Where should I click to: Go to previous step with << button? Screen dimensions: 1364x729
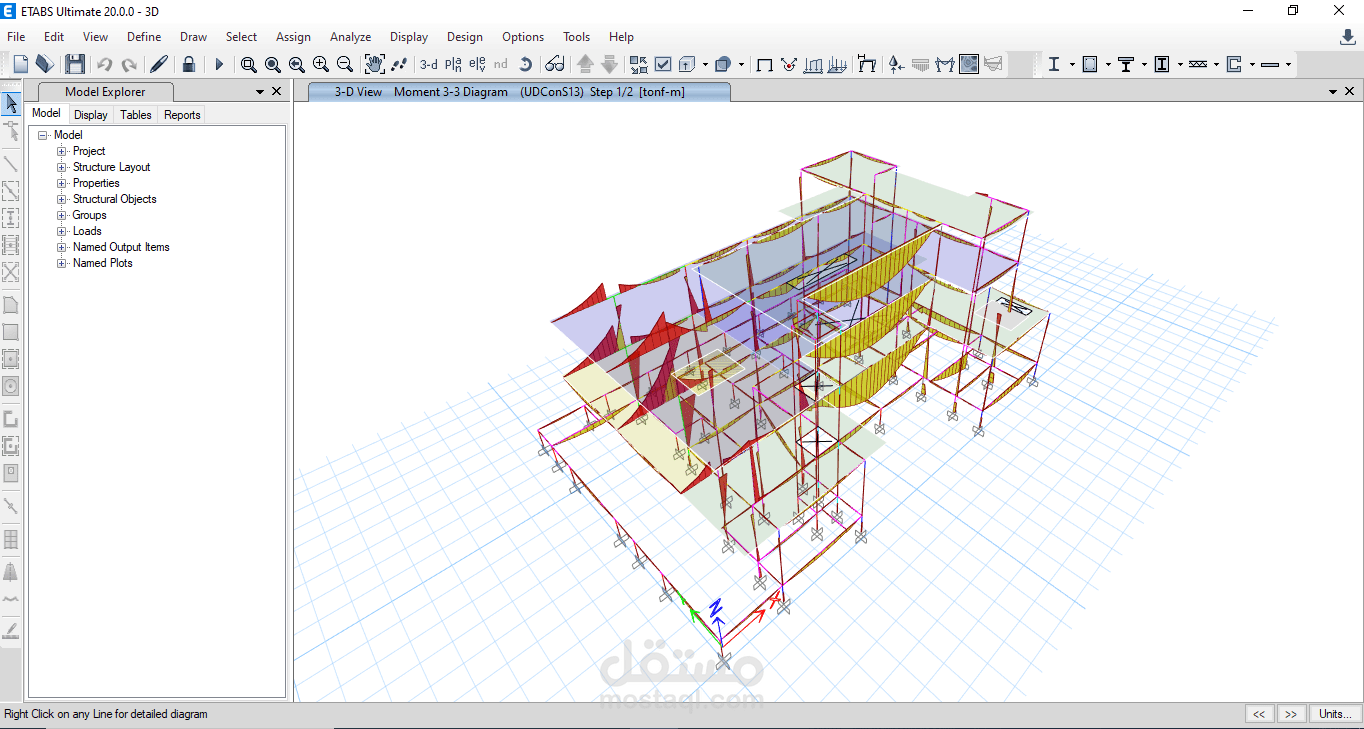(x=1259, y=714)
